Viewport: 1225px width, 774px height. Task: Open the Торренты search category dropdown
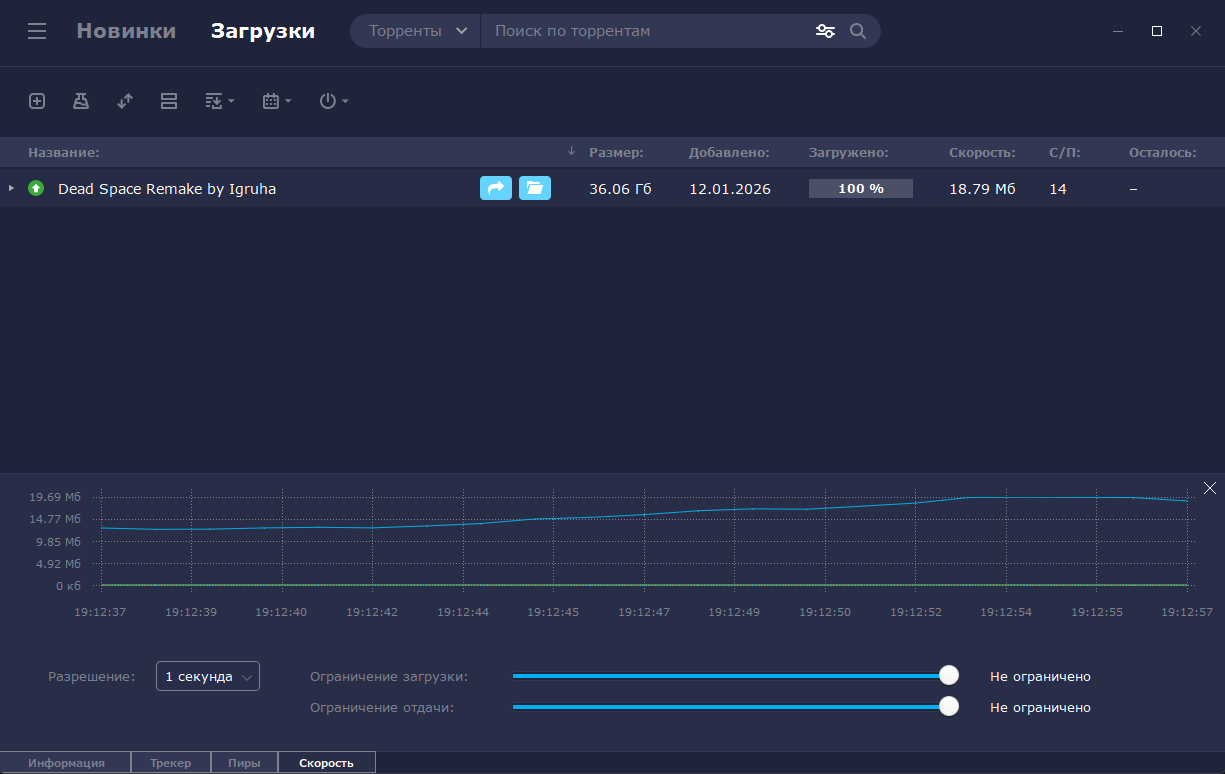[417, 31]
